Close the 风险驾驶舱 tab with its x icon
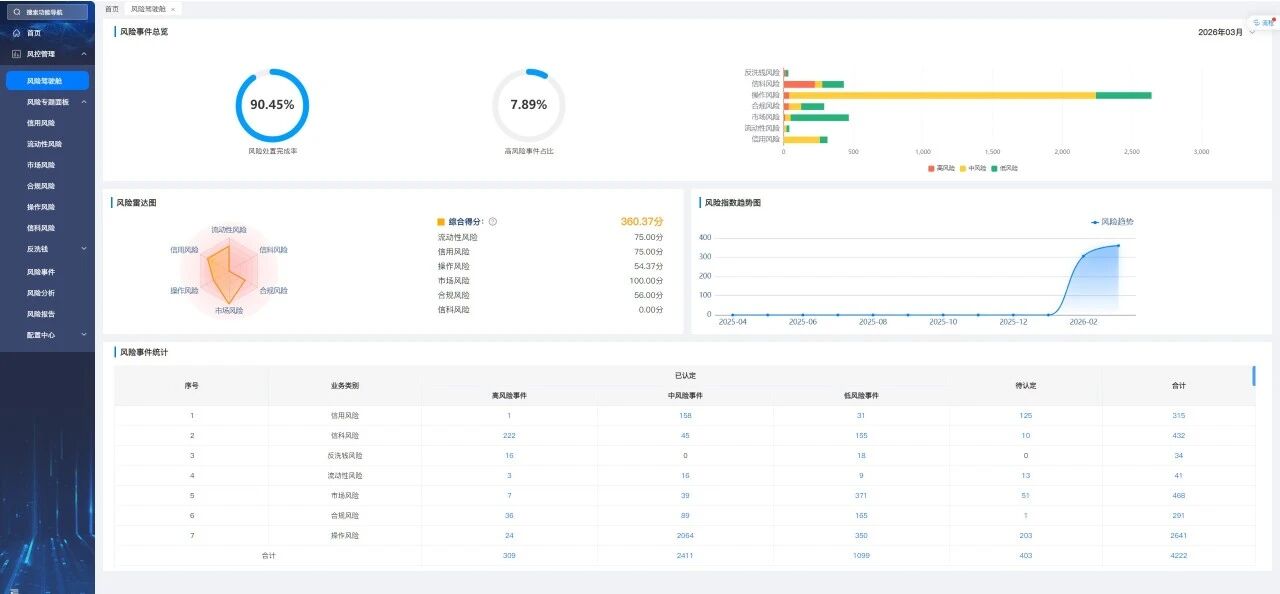The image size is (1280, 594). point(173,8)
